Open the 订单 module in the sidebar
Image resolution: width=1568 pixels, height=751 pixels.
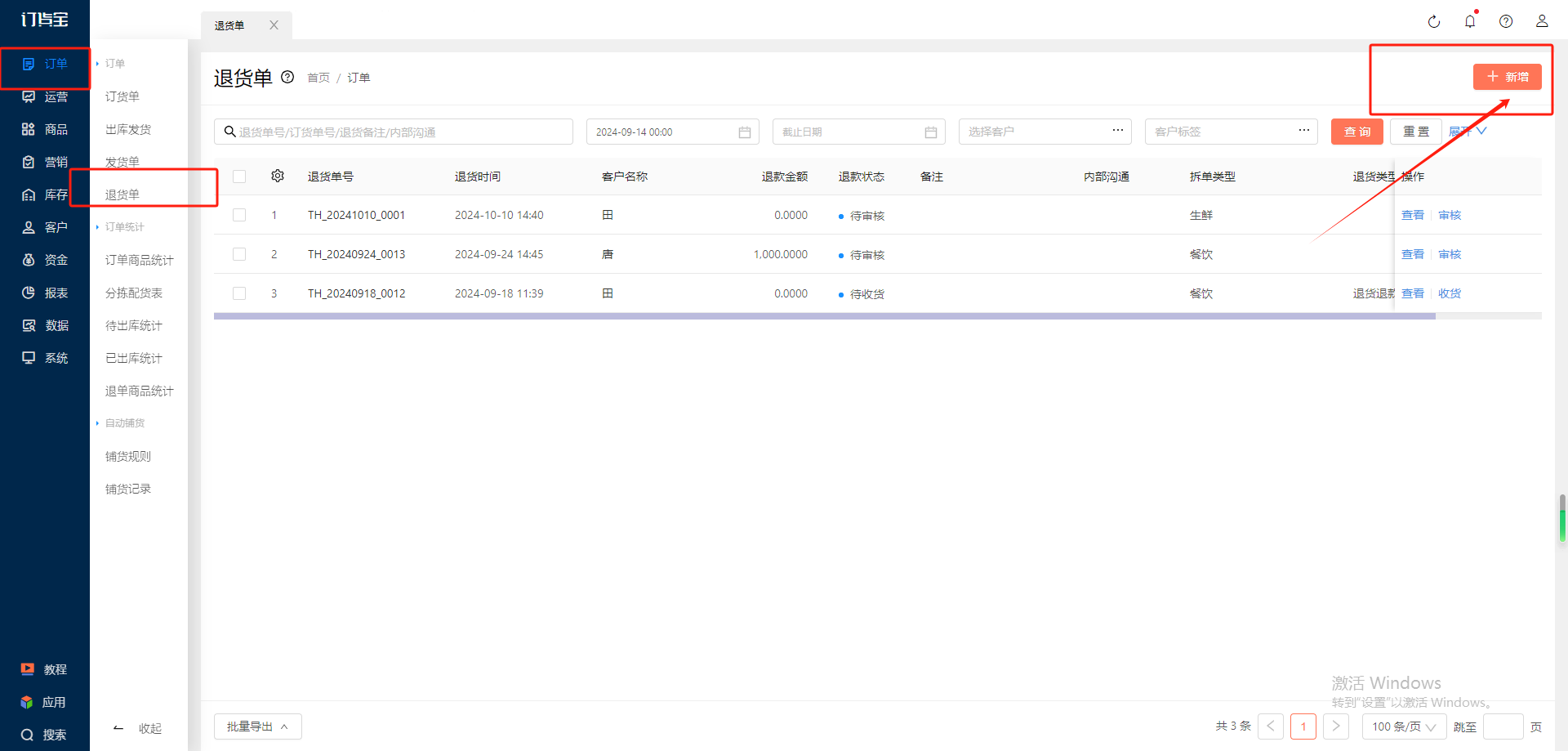[x=45, y=64]
